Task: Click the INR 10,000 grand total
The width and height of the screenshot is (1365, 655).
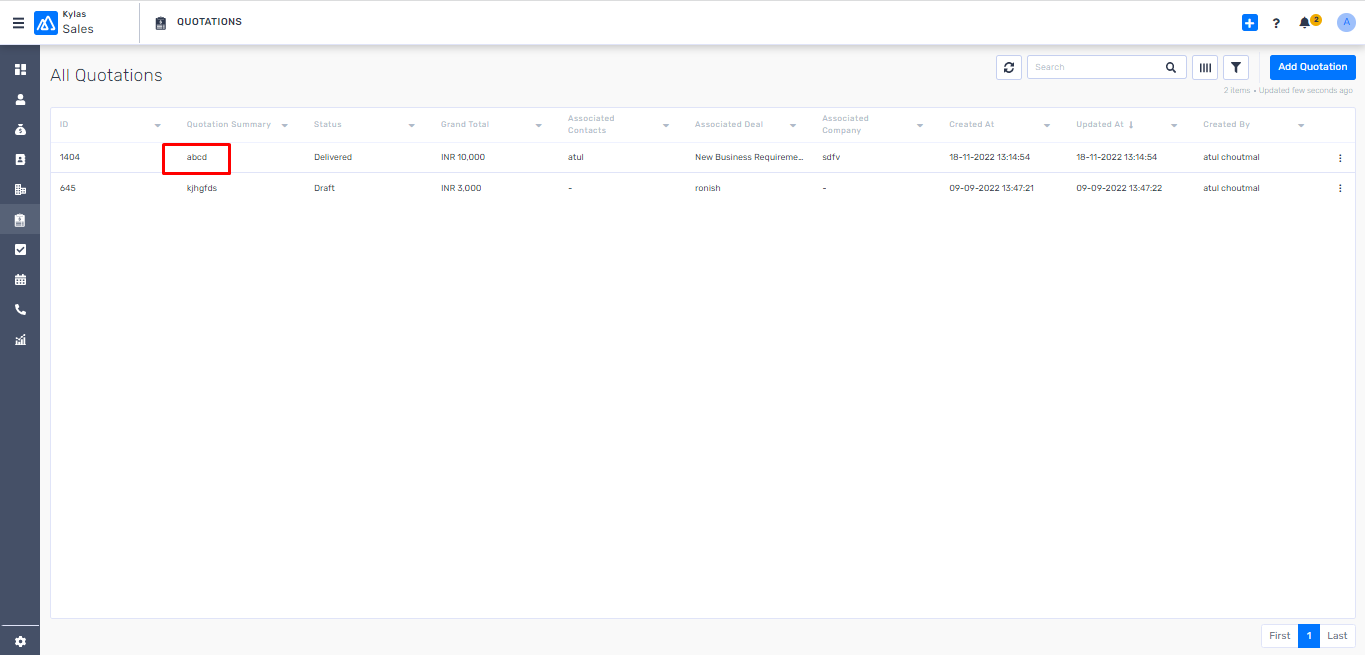Action: [463, 158]
